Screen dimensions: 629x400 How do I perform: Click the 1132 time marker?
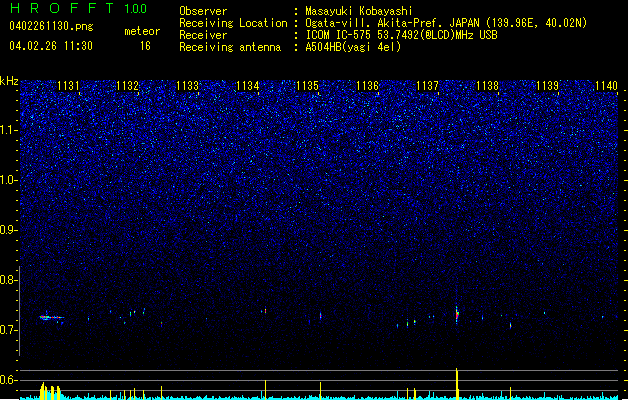tap(128, 85)
